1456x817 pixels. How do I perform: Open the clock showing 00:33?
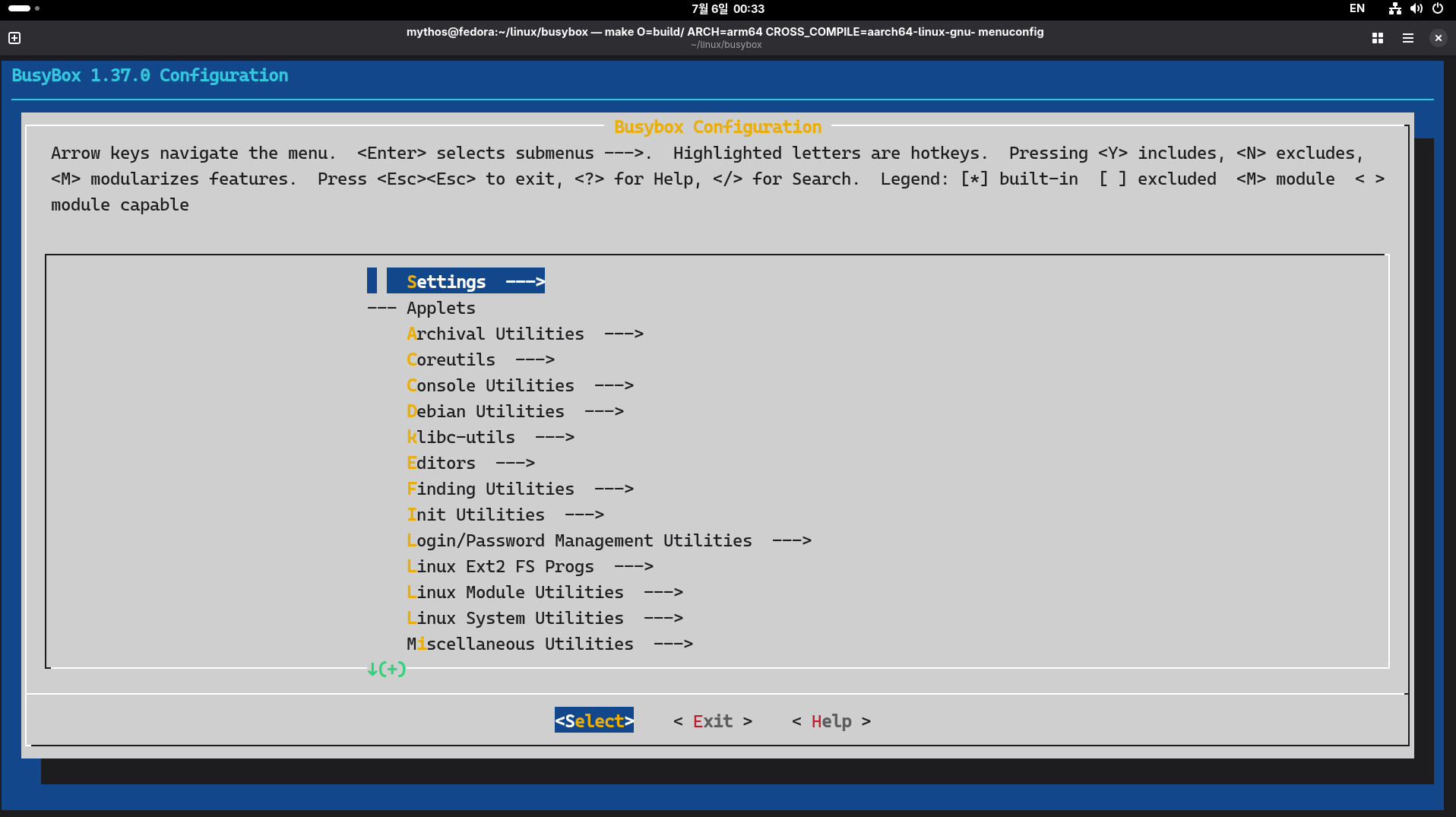(728, 8)
